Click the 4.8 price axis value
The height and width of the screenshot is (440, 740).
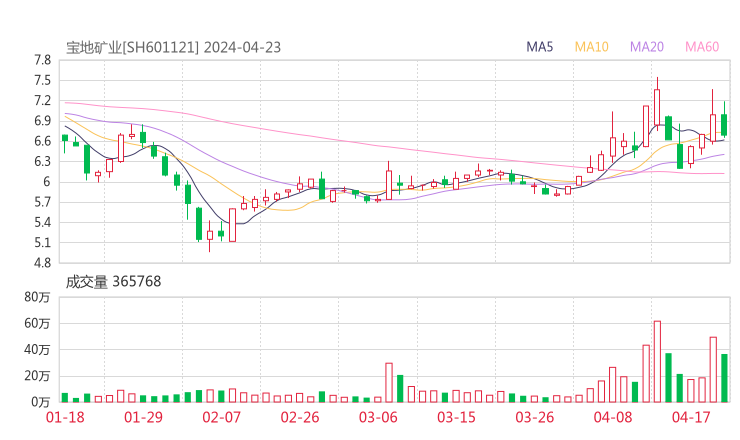[x=42, y=262]
